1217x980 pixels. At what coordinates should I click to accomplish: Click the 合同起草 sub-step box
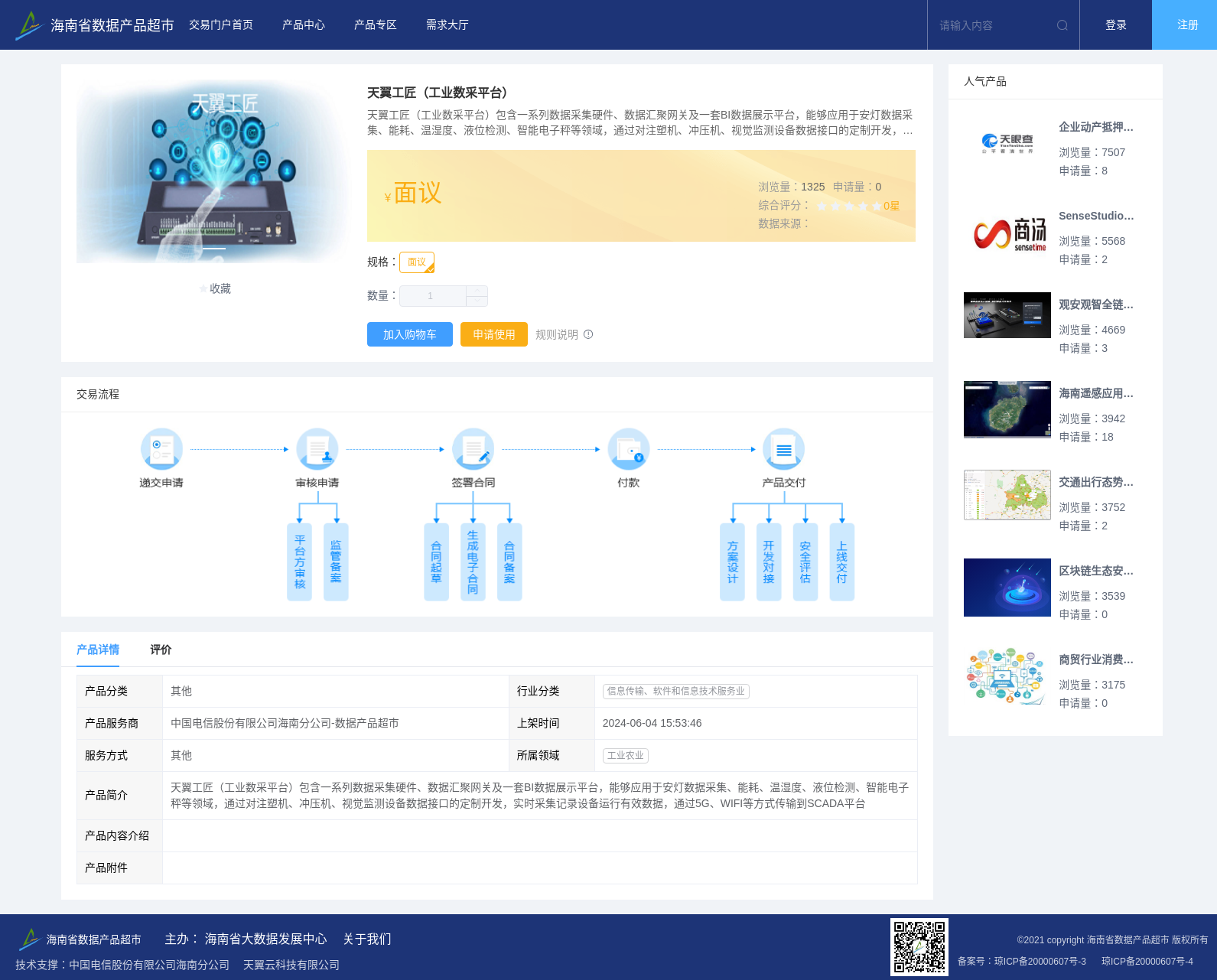pos(436,562)
